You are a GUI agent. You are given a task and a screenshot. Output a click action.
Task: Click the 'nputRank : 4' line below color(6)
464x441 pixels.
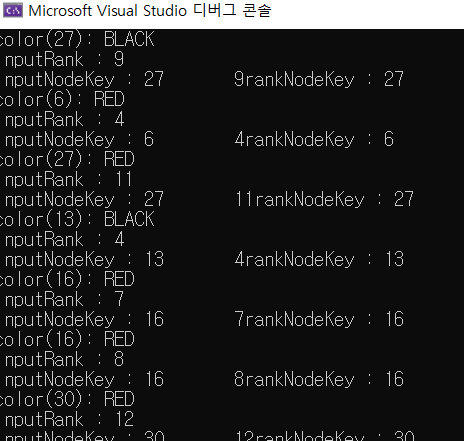(x=64, y=119)
